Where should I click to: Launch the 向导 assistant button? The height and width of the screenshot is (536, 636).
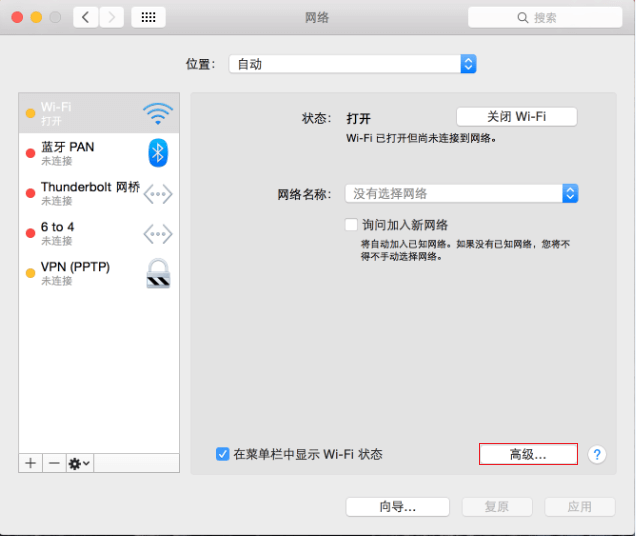(x=398, y=507)
